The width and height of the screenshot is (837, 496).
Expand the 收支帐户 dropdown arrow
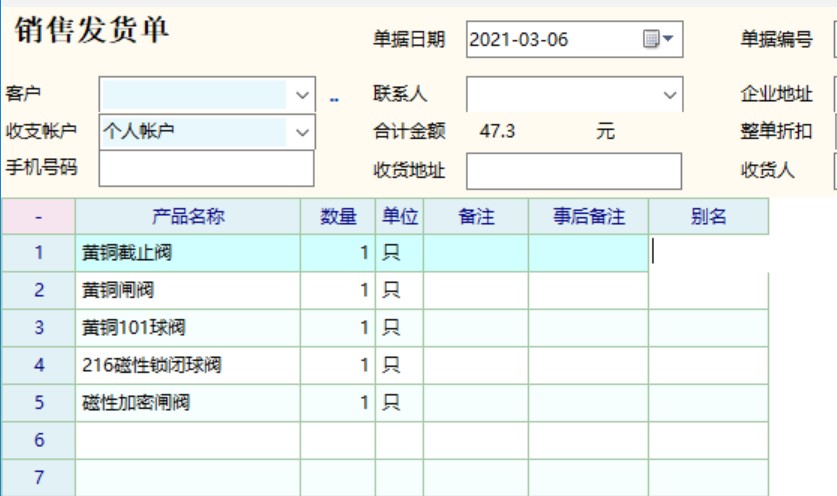(303, 131)
